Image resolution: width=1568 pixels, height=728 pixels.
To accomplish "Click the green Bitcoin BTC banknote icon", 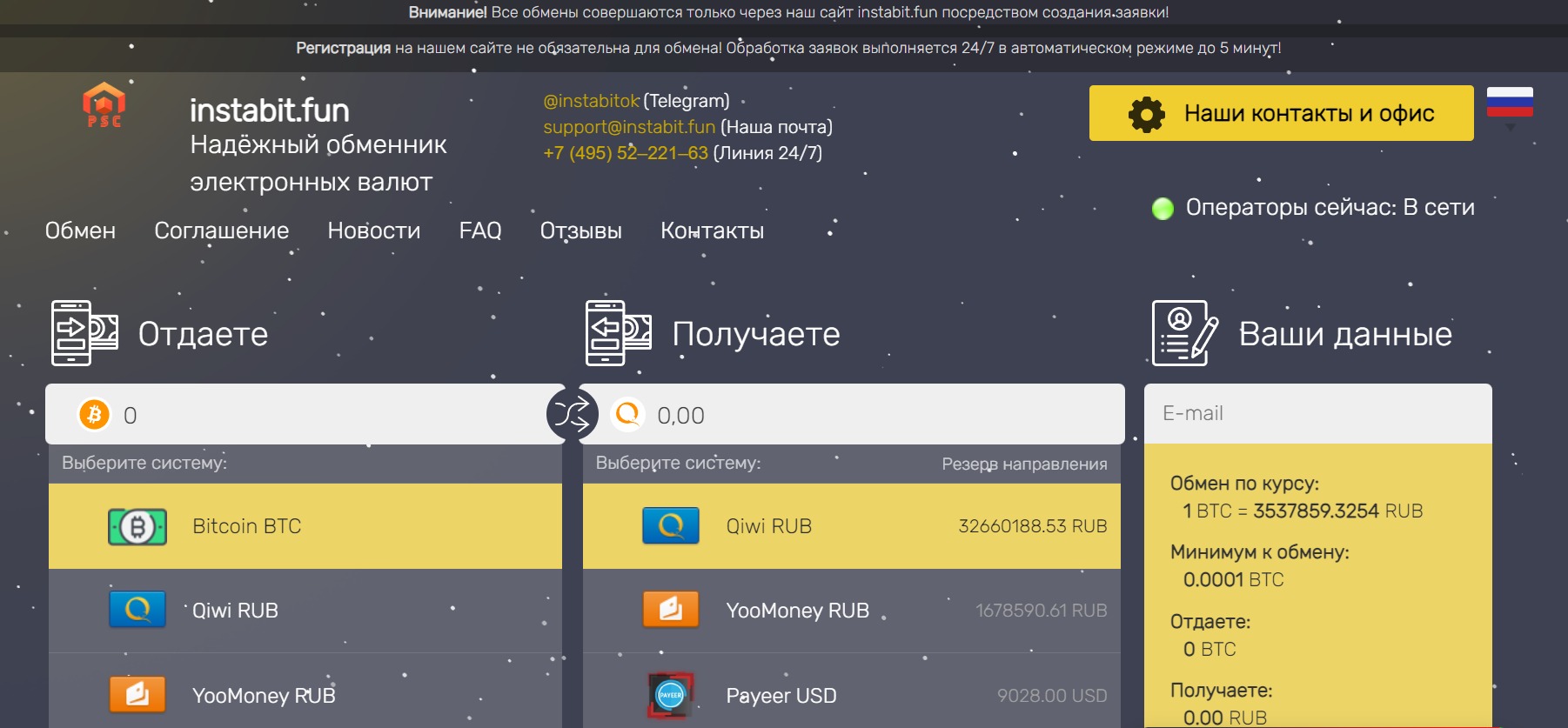I will [137, 526].
